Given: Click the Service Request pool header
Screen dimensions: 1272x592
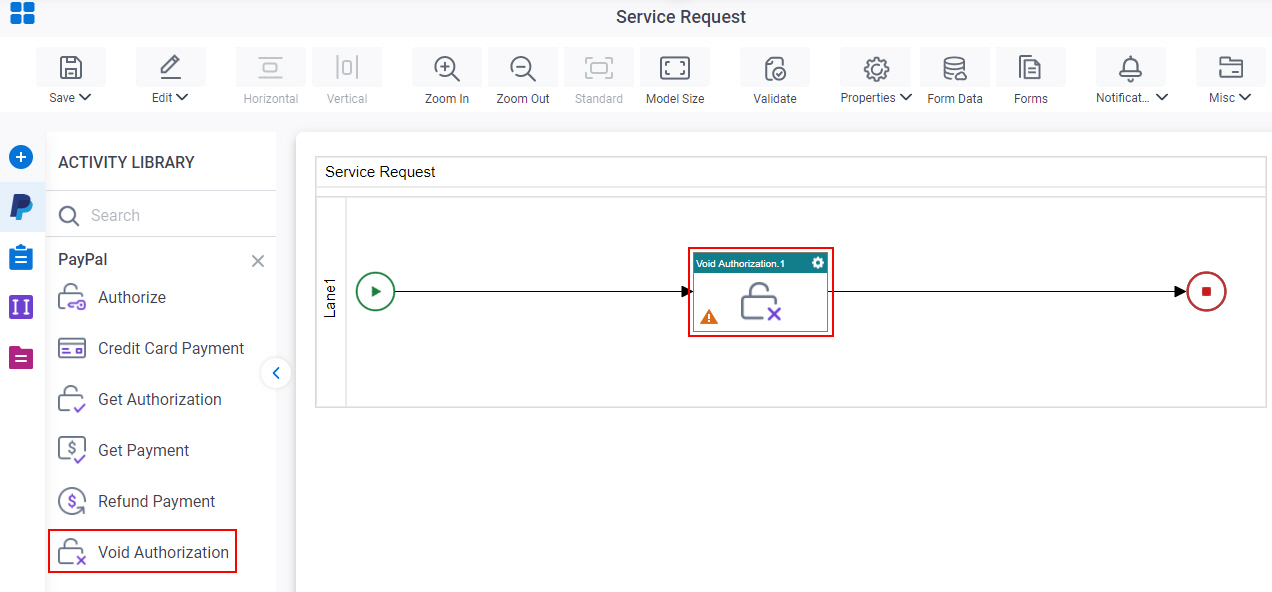Looking at the screenshot, I should point(791,172).
